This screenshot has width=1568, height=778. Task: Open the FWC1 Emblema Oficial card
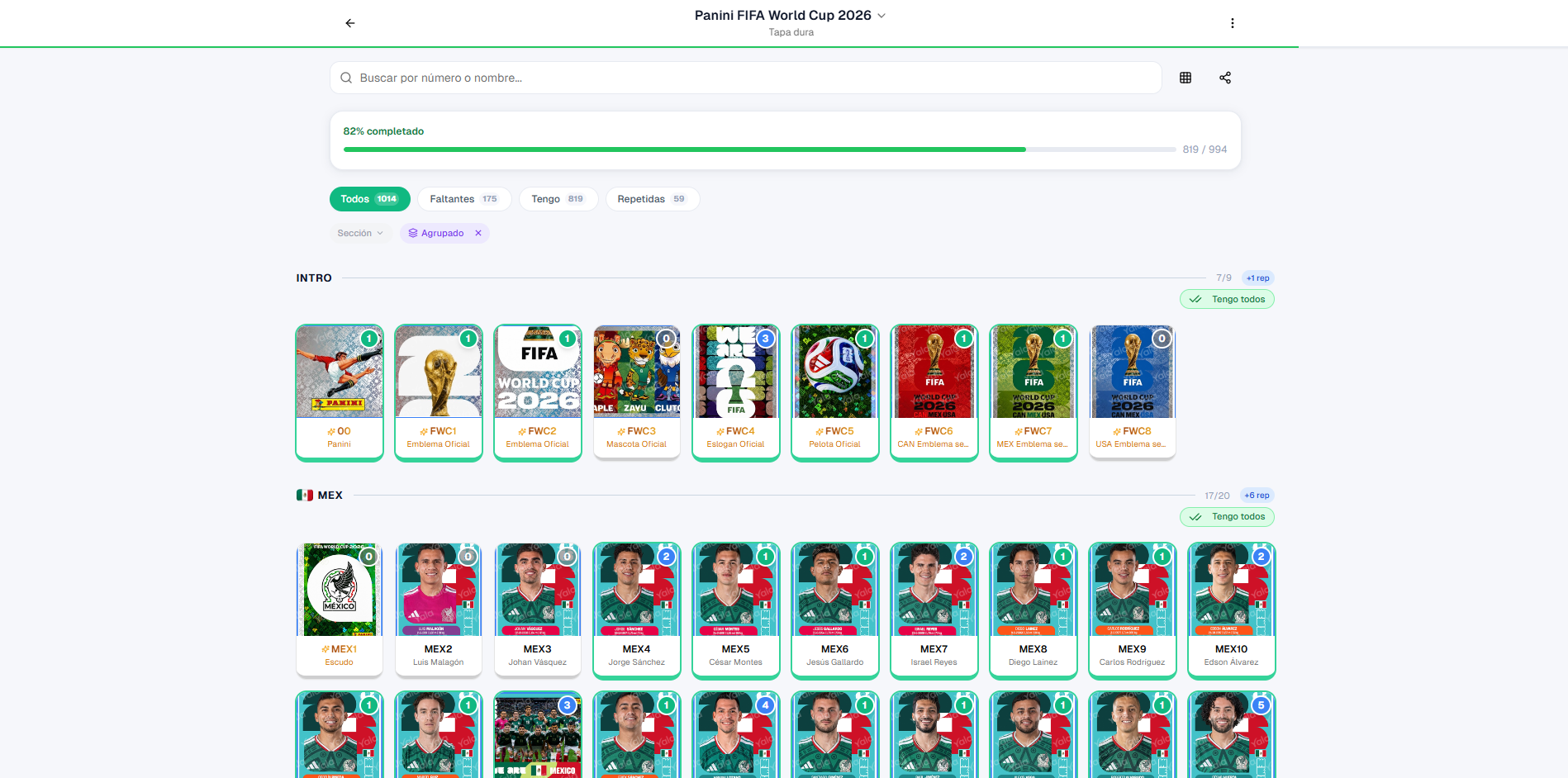pos(439,392)
